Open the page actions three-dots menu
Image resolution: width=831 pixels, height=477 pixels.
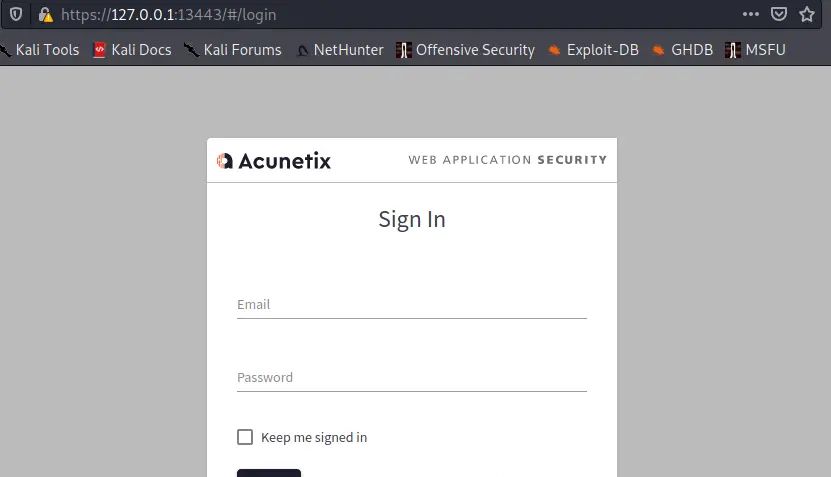751,15
